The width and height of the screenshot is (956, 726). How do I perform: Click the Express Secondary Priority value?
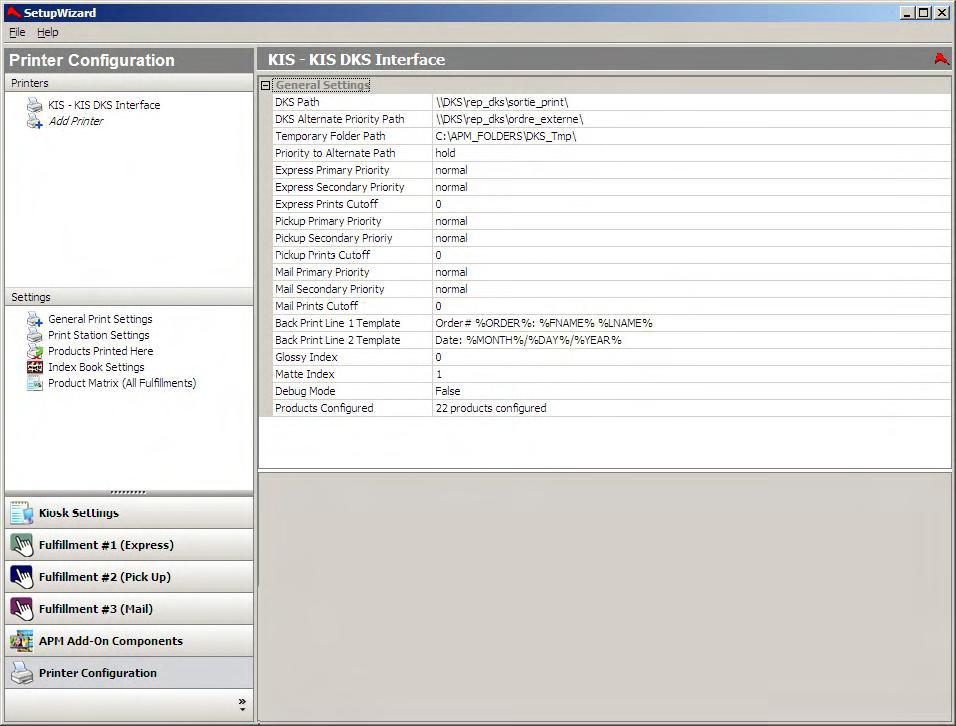(691, 187)
